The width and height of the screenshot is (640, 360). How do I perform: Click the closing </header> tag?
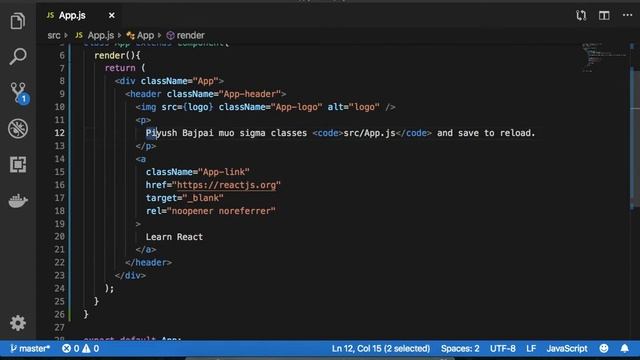click(x=149, y=262)
